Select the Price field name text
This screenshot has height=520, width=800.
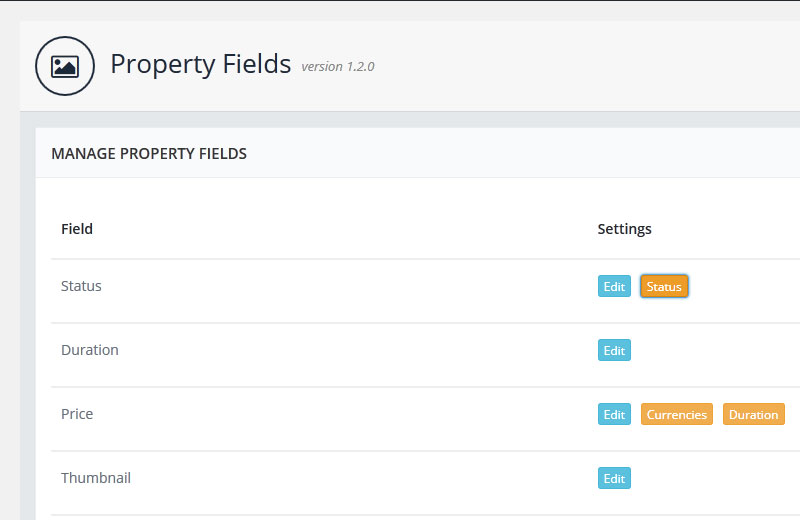[77, 413]
